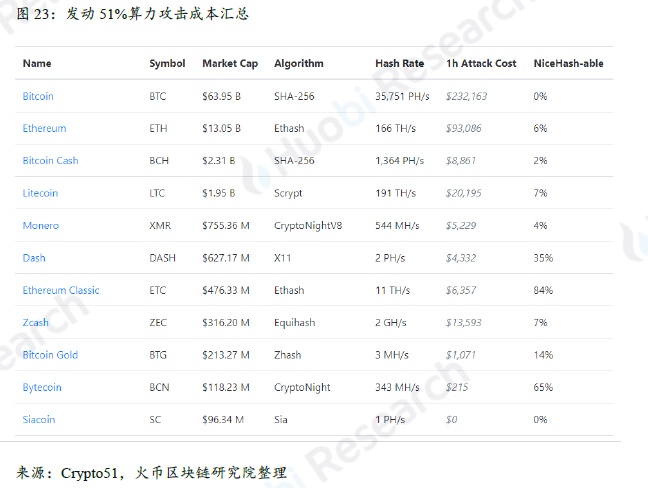Click the $2.31 B market cap
Image resolution: width=648 pixels, height=488 pixels.
click(219, 161)
